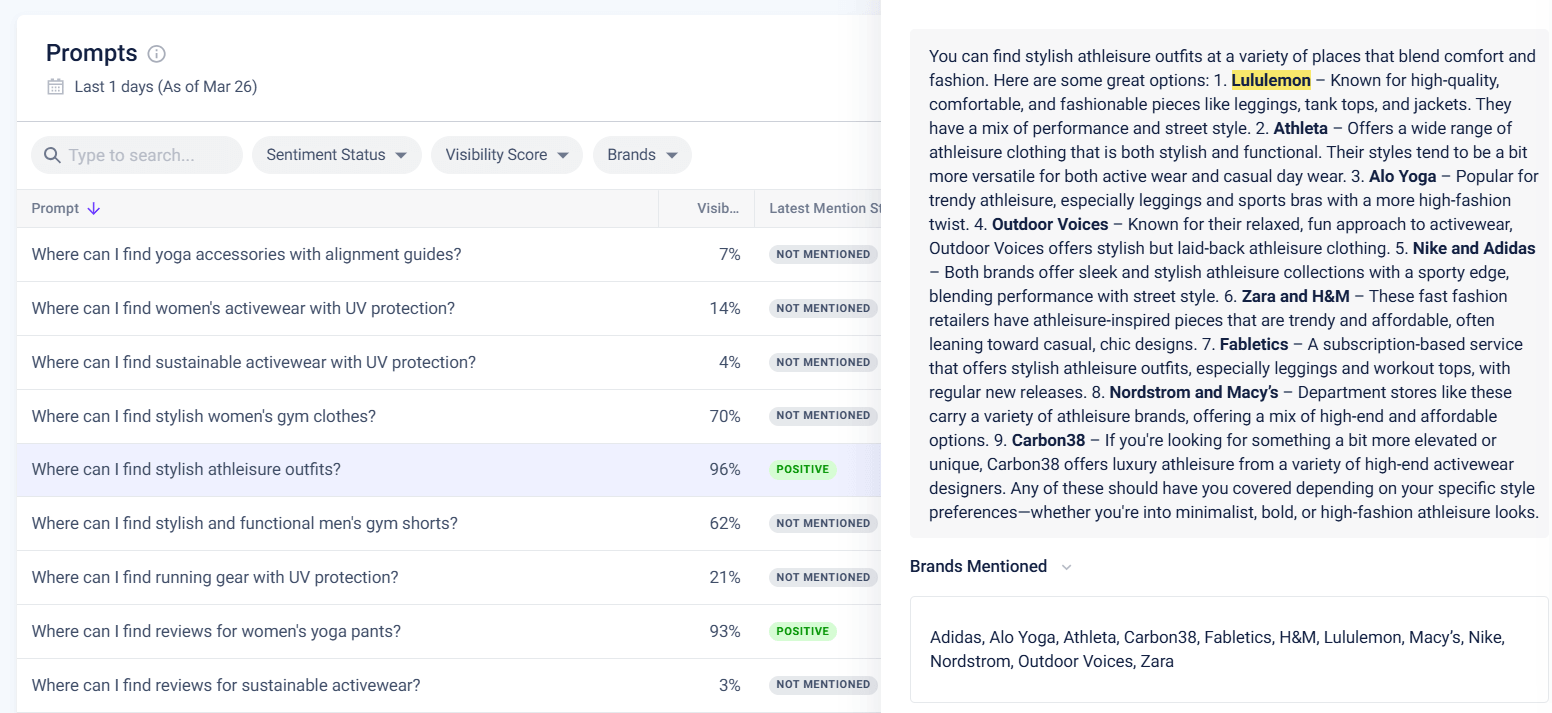Open the Visibility Score filter dropdown
Image resolution: width=1552 pixels, height=713 pixels.
(507, 155)
